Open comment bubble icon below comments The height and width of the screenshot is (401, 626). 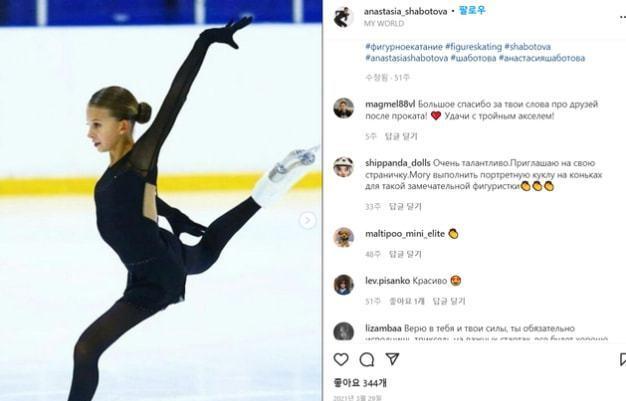(366, 359)
